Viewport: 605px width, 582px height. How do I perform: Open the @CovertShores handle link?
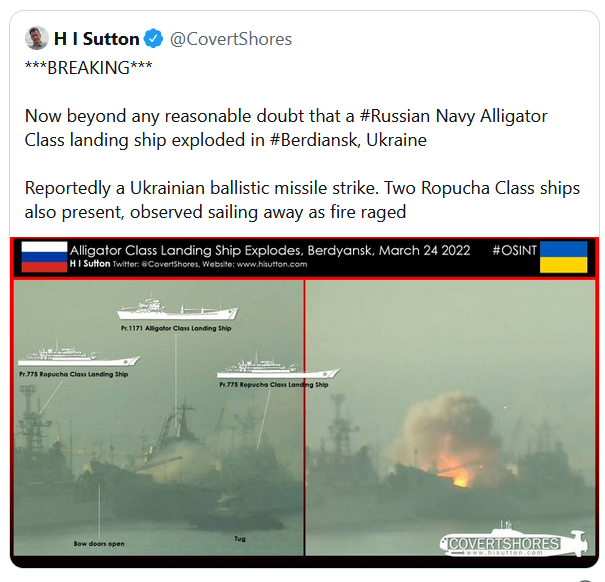pos(231,39)
